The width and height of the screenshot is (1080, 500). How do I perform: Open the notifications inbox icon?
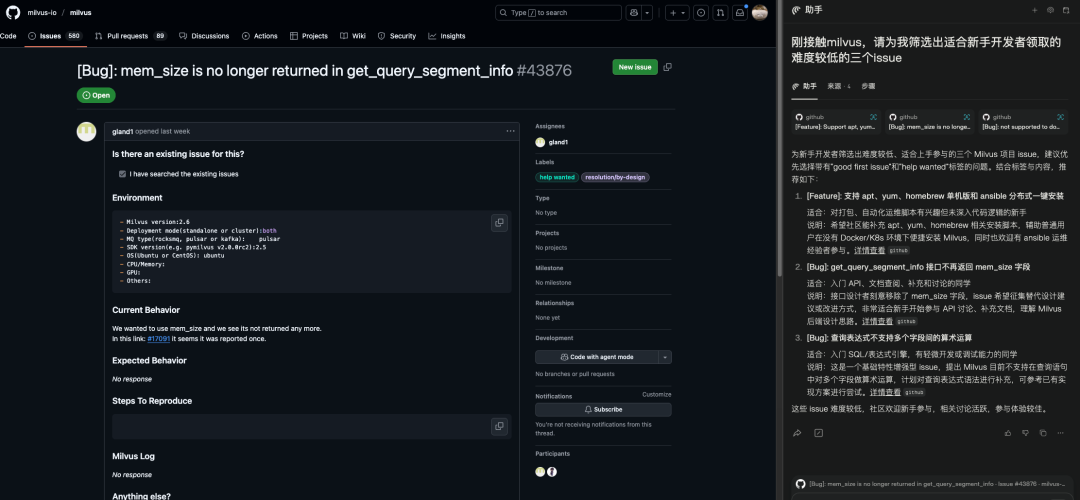click(x=740, y=12)
